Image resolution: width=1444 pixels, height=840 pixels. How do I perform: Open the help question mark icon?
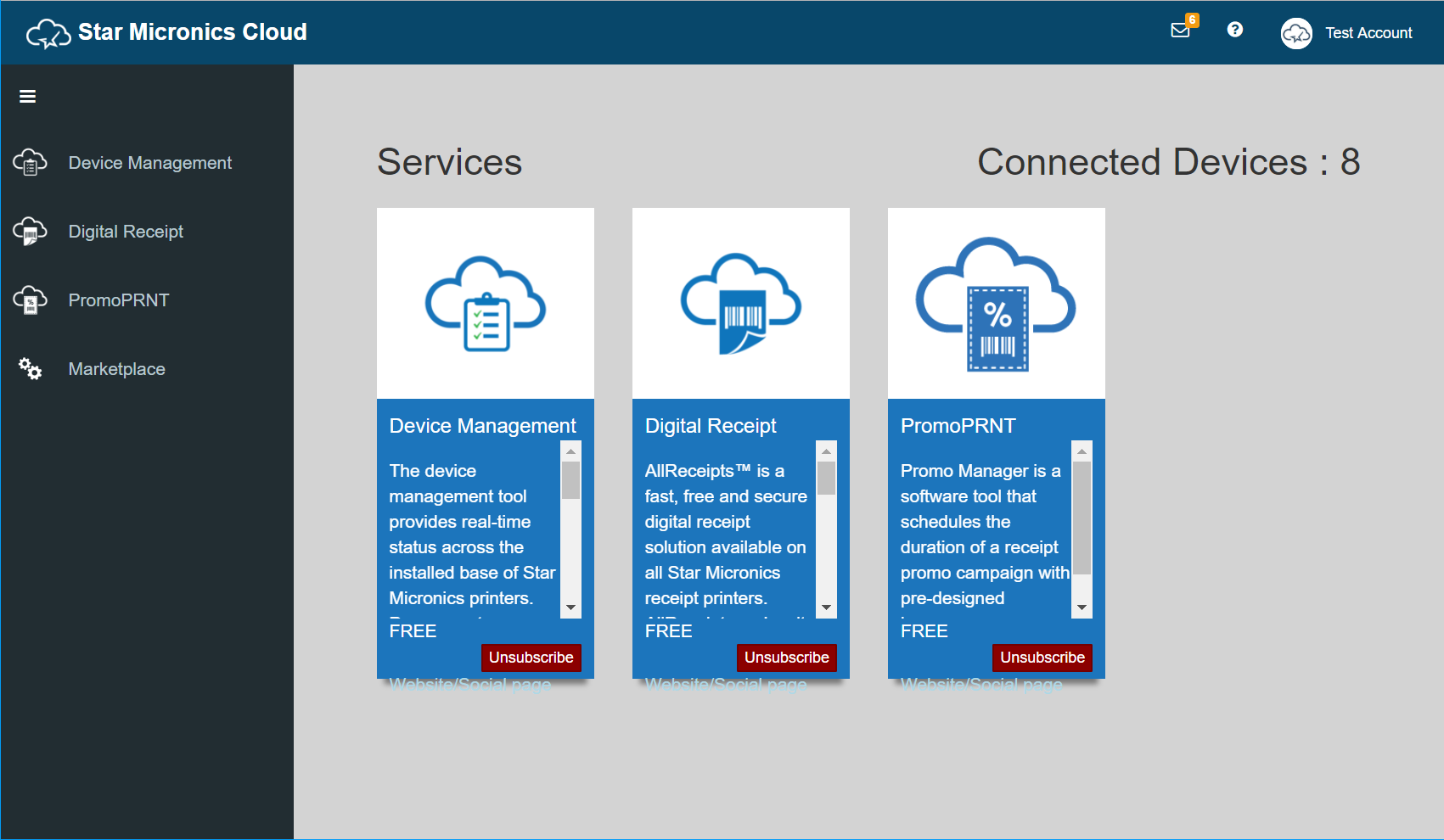tap(1235, 30)
